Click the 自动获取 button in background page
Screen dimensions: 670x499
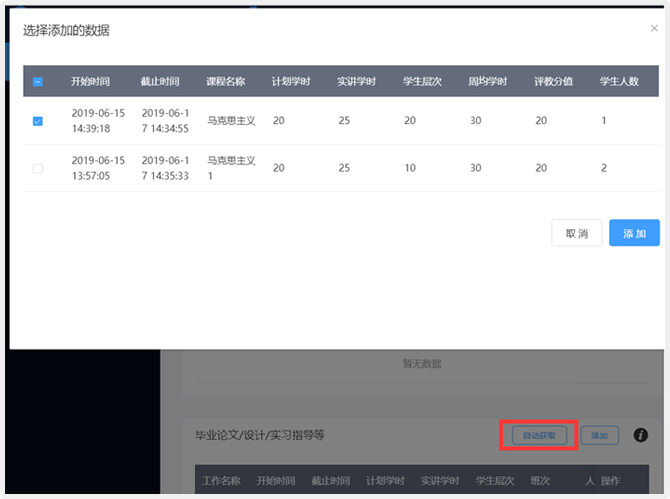[539, 435]
